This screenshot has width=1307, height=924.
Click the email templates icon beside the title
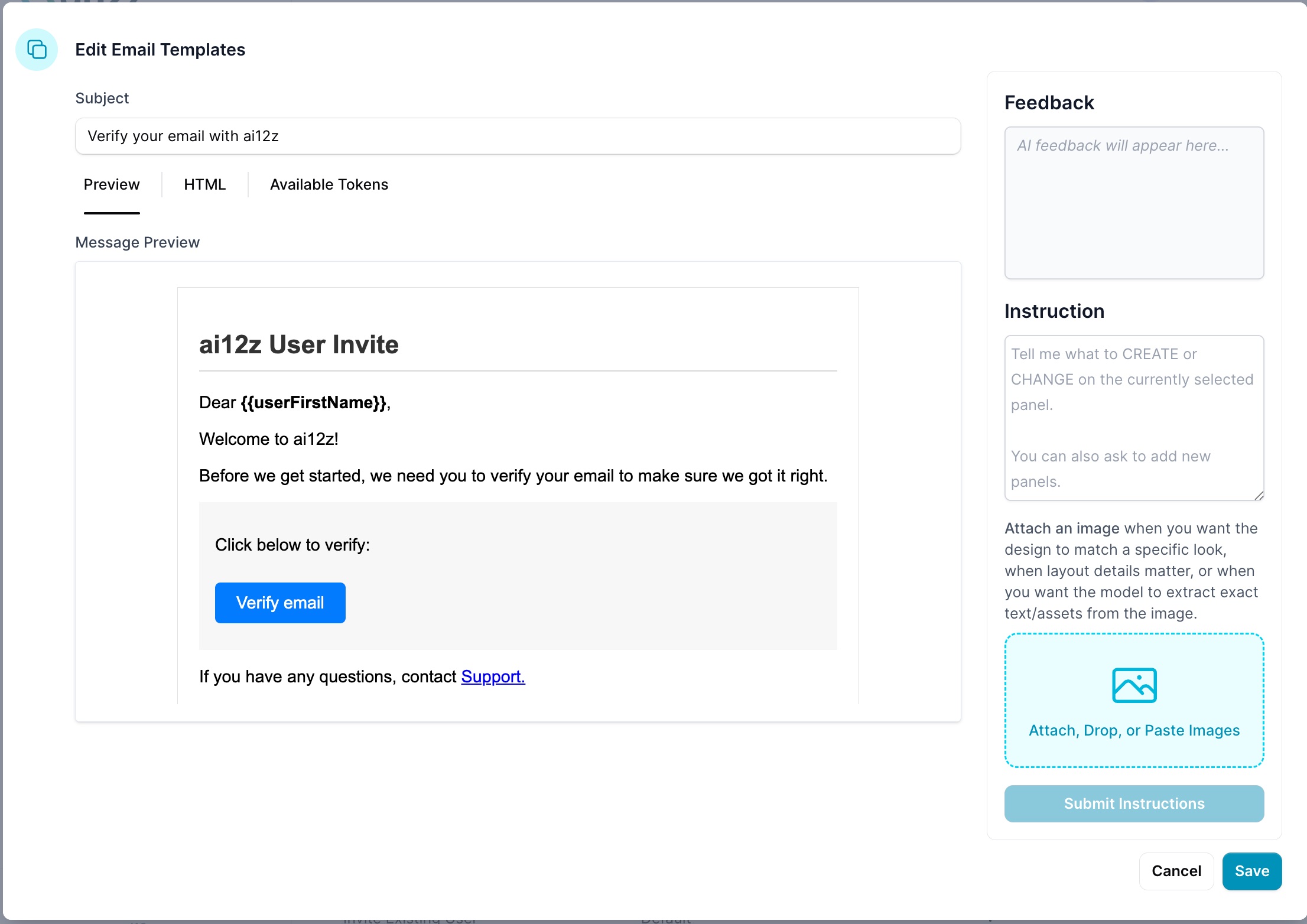pyautogui.click(x=37, y=50)
